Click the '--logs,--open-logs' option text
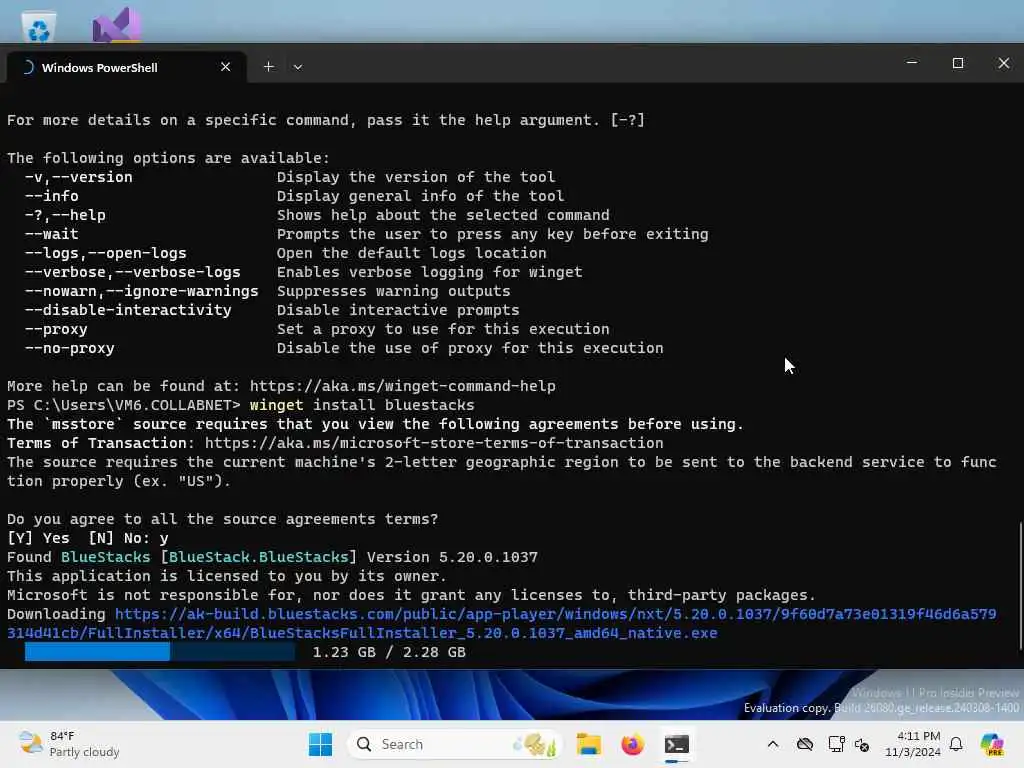 [x=106, y=253]
